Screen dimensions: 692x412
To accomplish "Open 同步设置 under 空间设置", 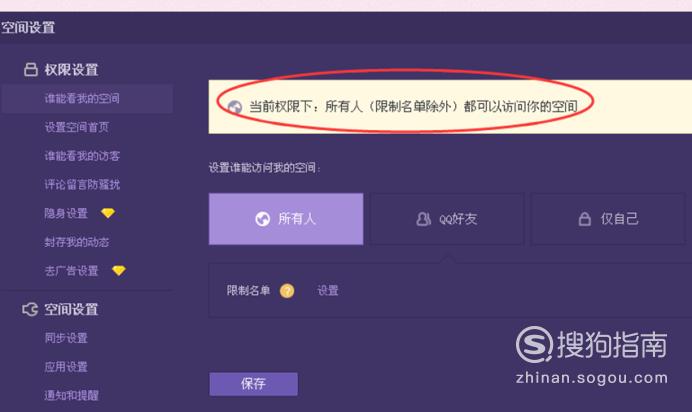I will 66,338.
